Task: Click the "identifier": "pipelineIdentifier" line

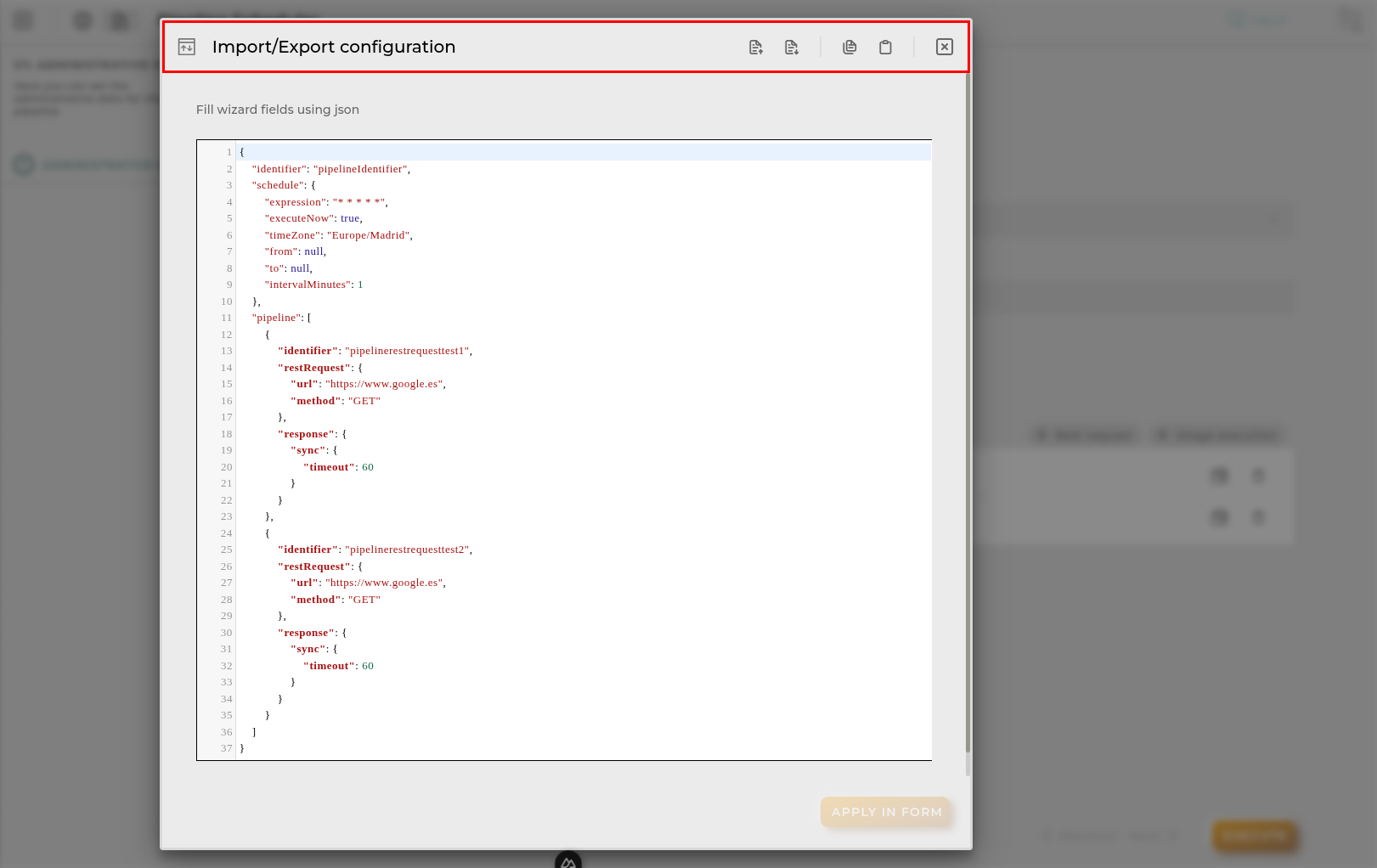Action: [331, 169]
